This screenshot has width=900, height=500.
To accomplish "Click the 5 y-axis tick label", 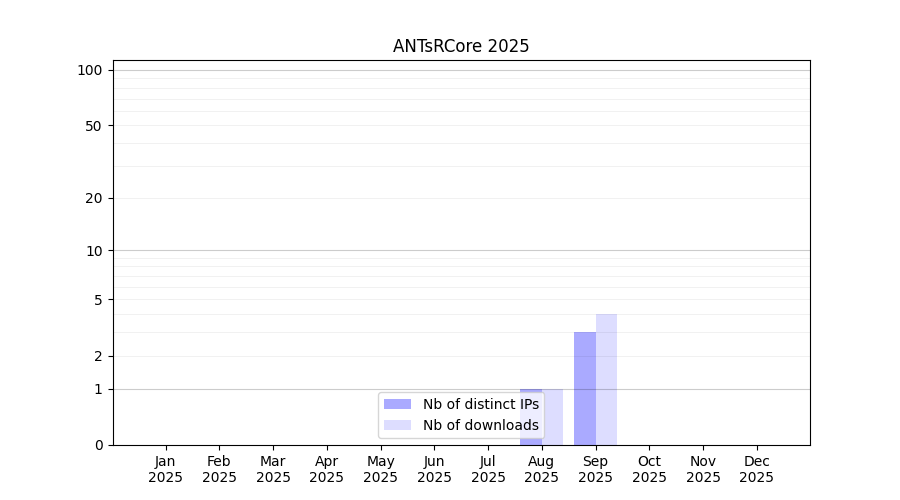I will pyautogui.click(x=98, y=300).
